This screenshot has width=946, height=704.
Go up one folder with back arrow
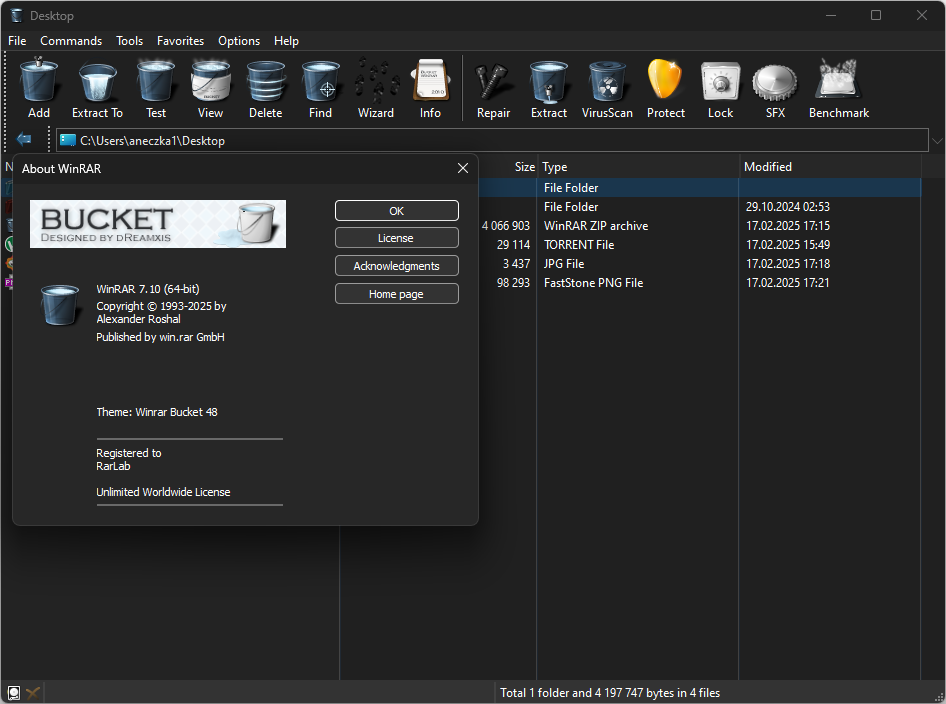(x=24, y=139)
